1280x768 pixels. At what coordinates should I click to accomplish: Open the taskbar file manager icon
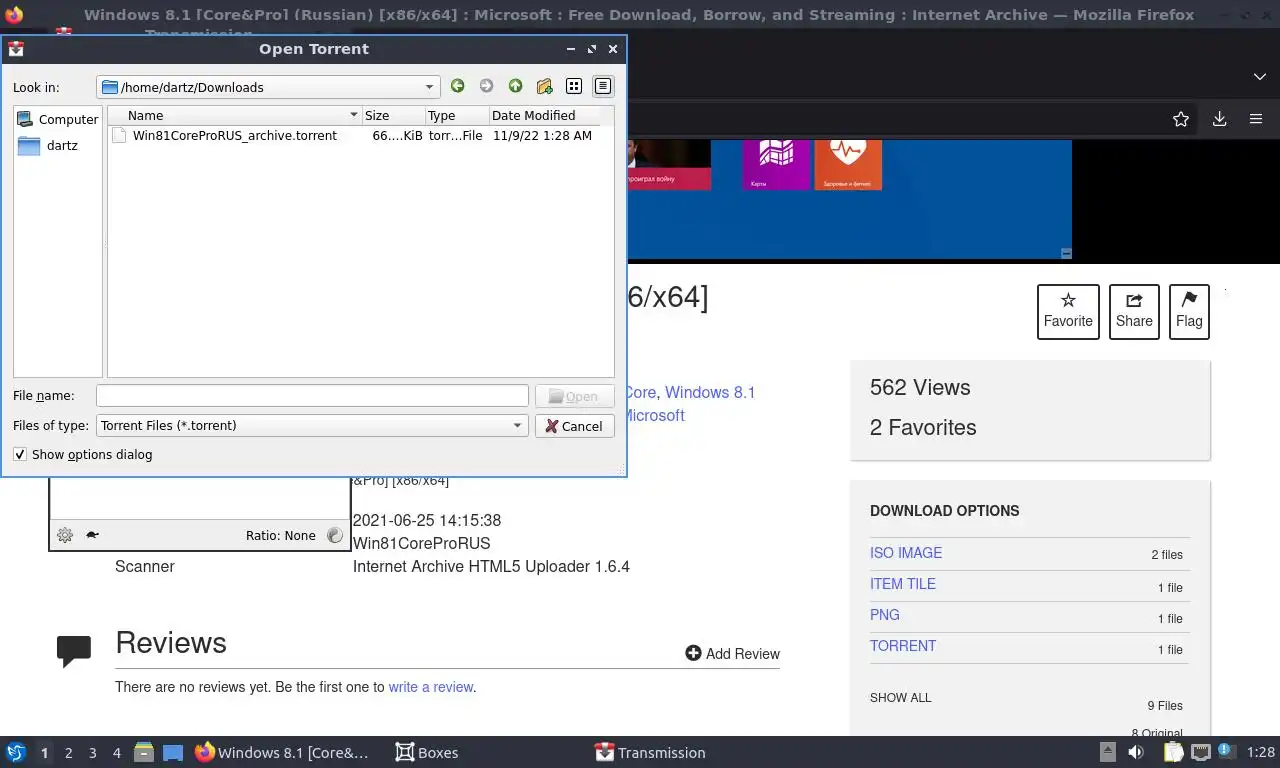click(144, 752)
